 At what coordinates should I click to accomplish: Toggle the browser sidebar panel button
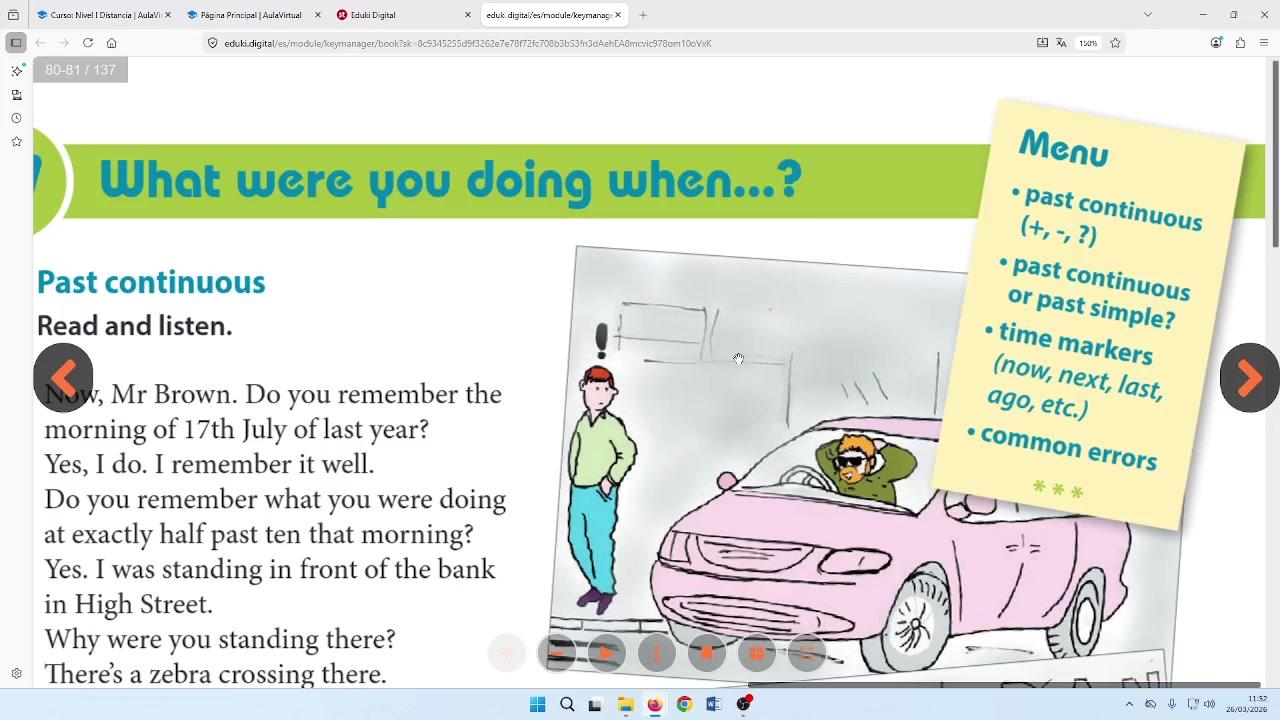point(16,43)
